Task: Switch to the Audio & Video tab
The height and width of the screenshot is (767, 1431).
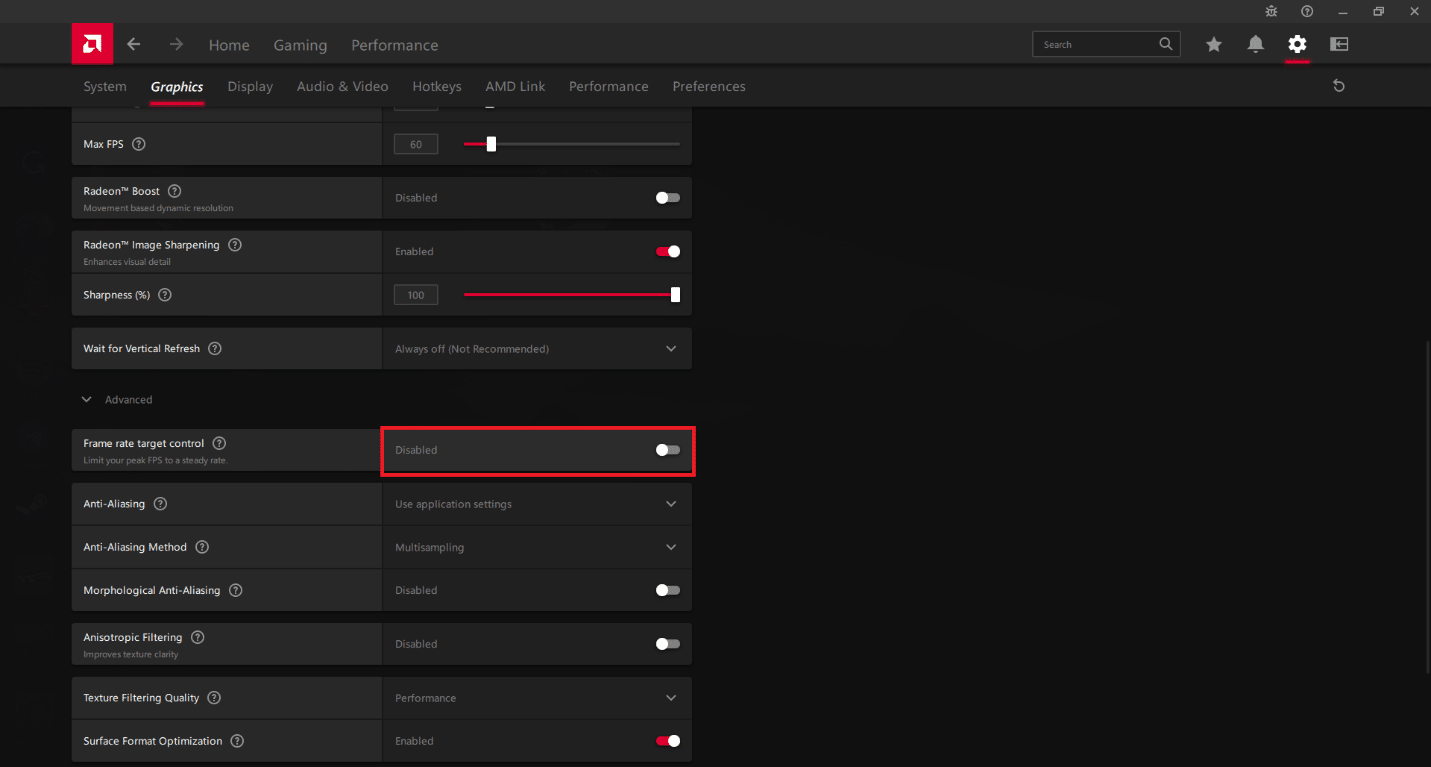Action: click(342, 86)
